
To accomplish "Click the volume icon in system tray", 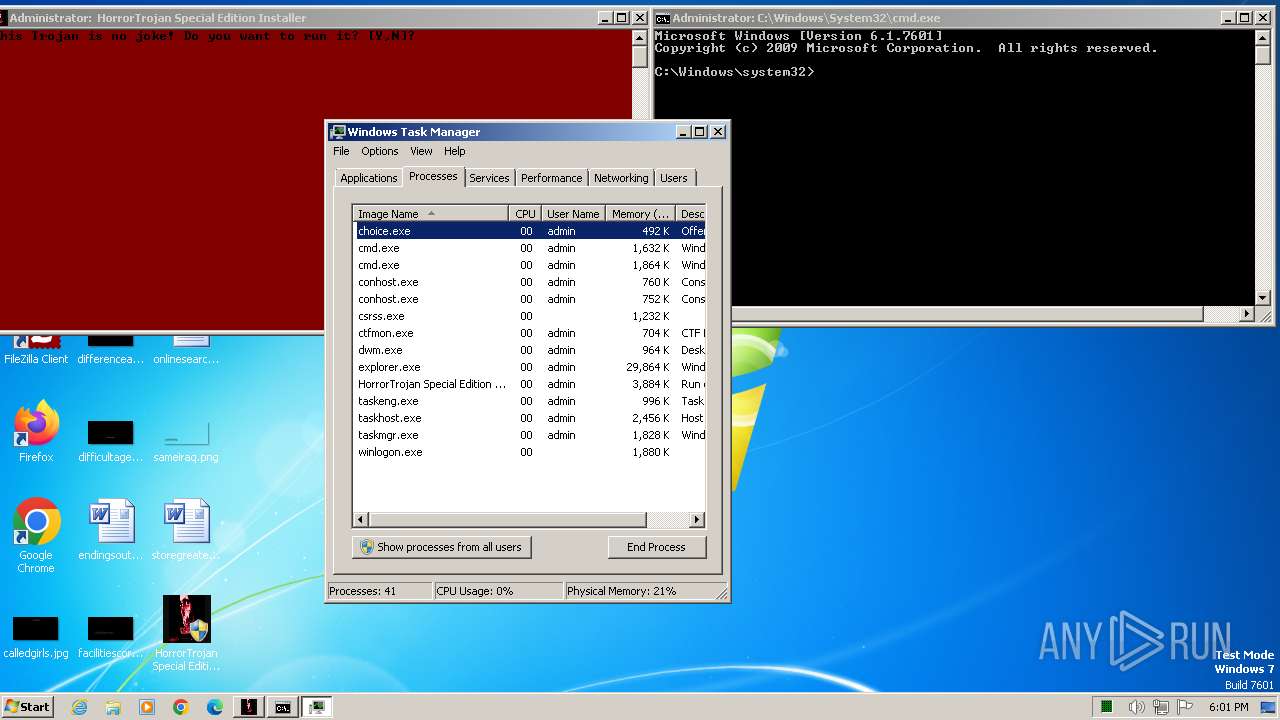I will (1136, 707).
